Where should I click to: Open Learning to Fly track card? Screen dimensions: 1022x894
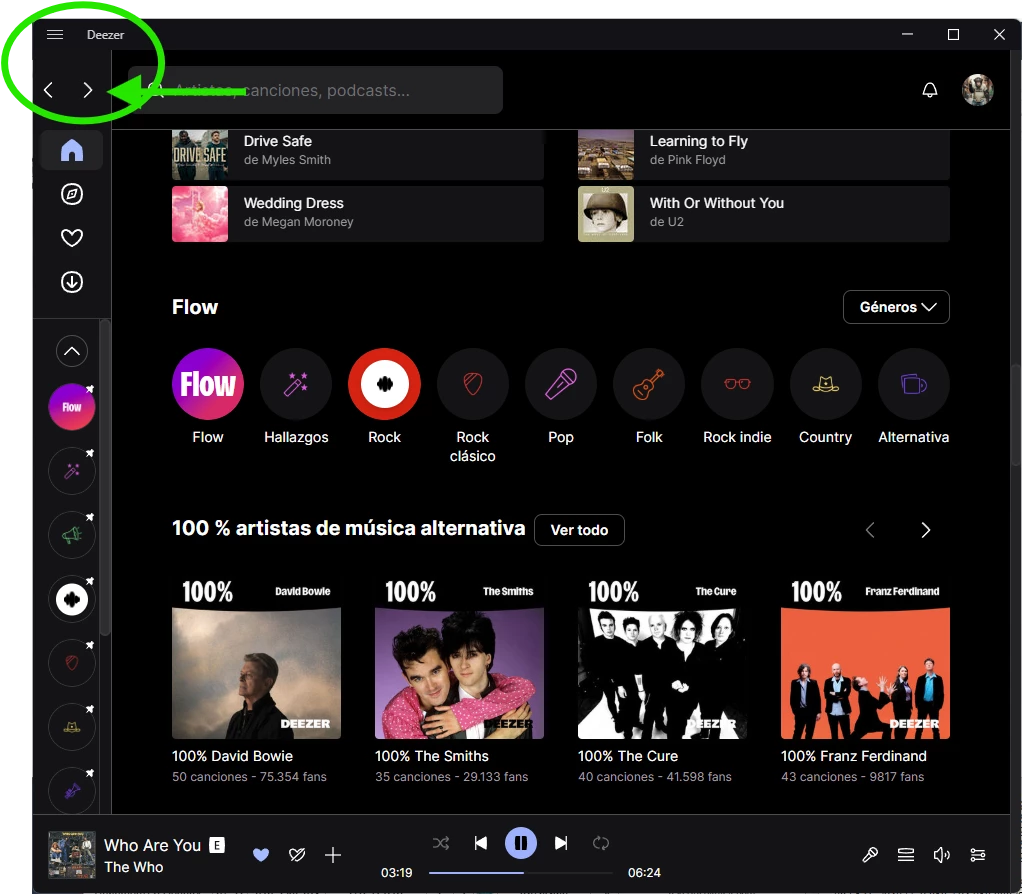[764, 154]
